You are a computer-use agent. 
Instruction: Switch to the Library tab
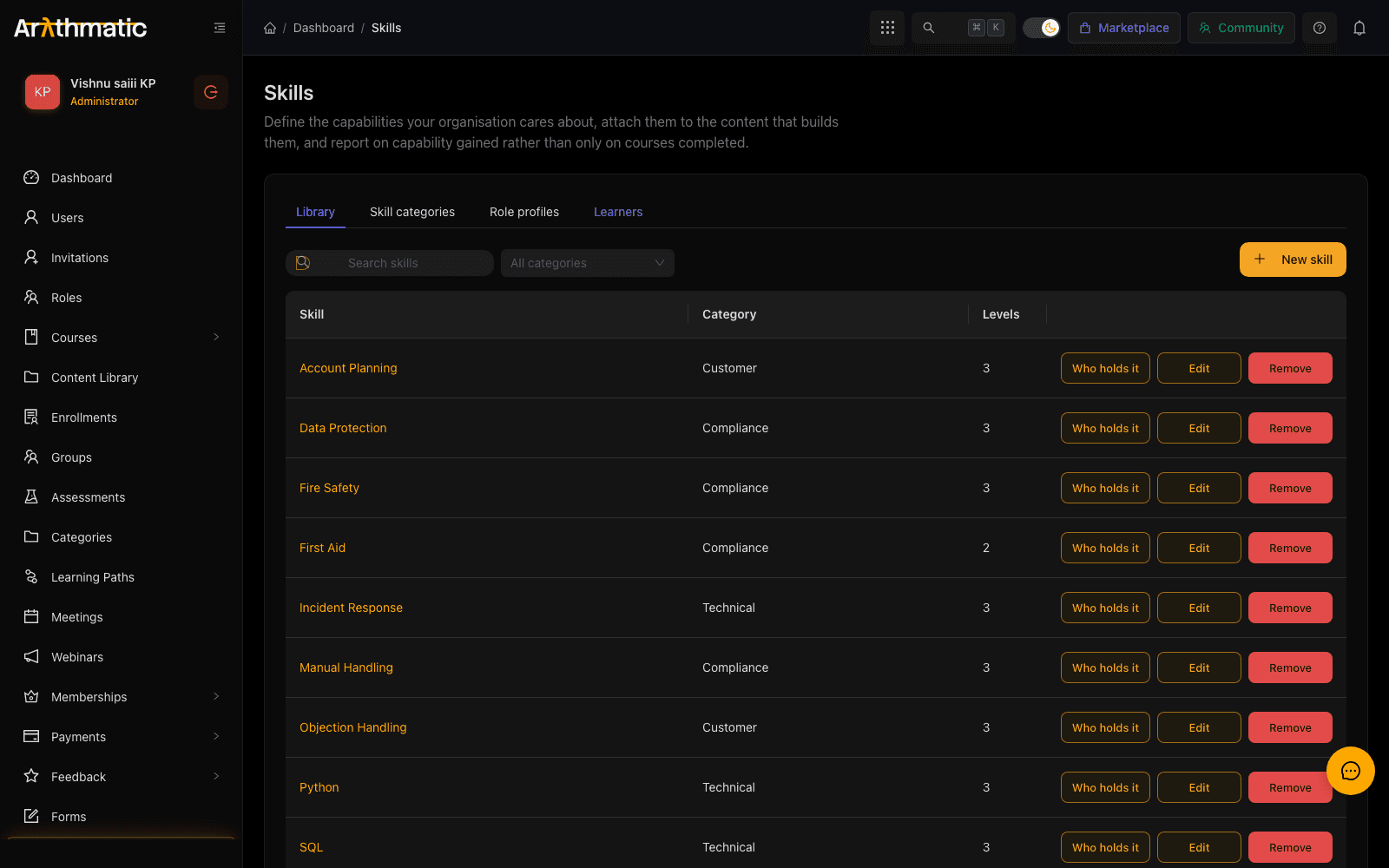click(x=315, y=212)
